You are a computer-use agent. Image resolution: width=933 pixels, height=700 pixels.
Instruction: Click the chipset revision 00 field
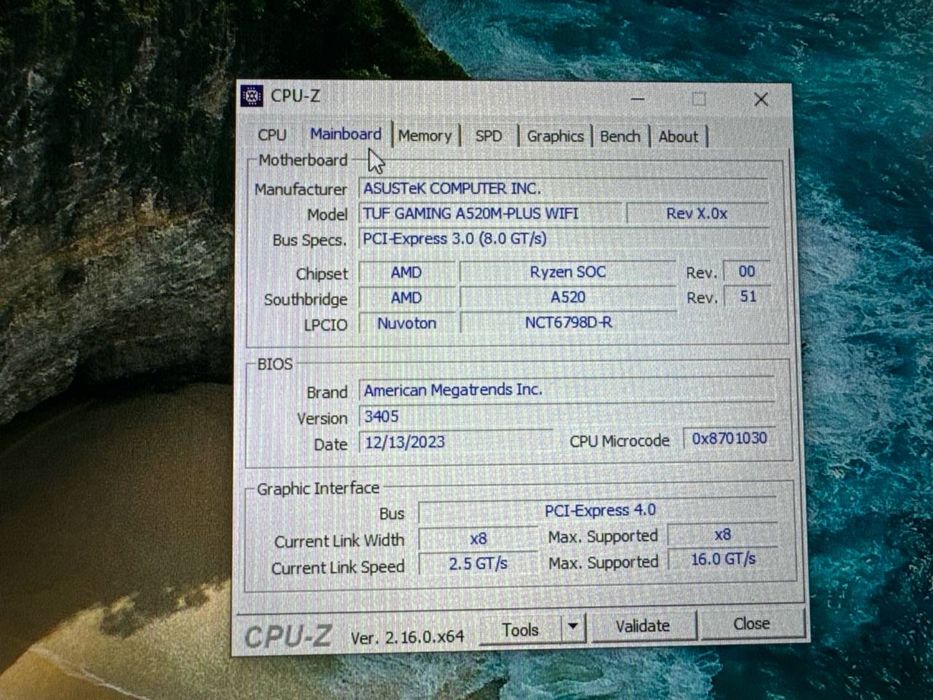[x=747, y=271]
